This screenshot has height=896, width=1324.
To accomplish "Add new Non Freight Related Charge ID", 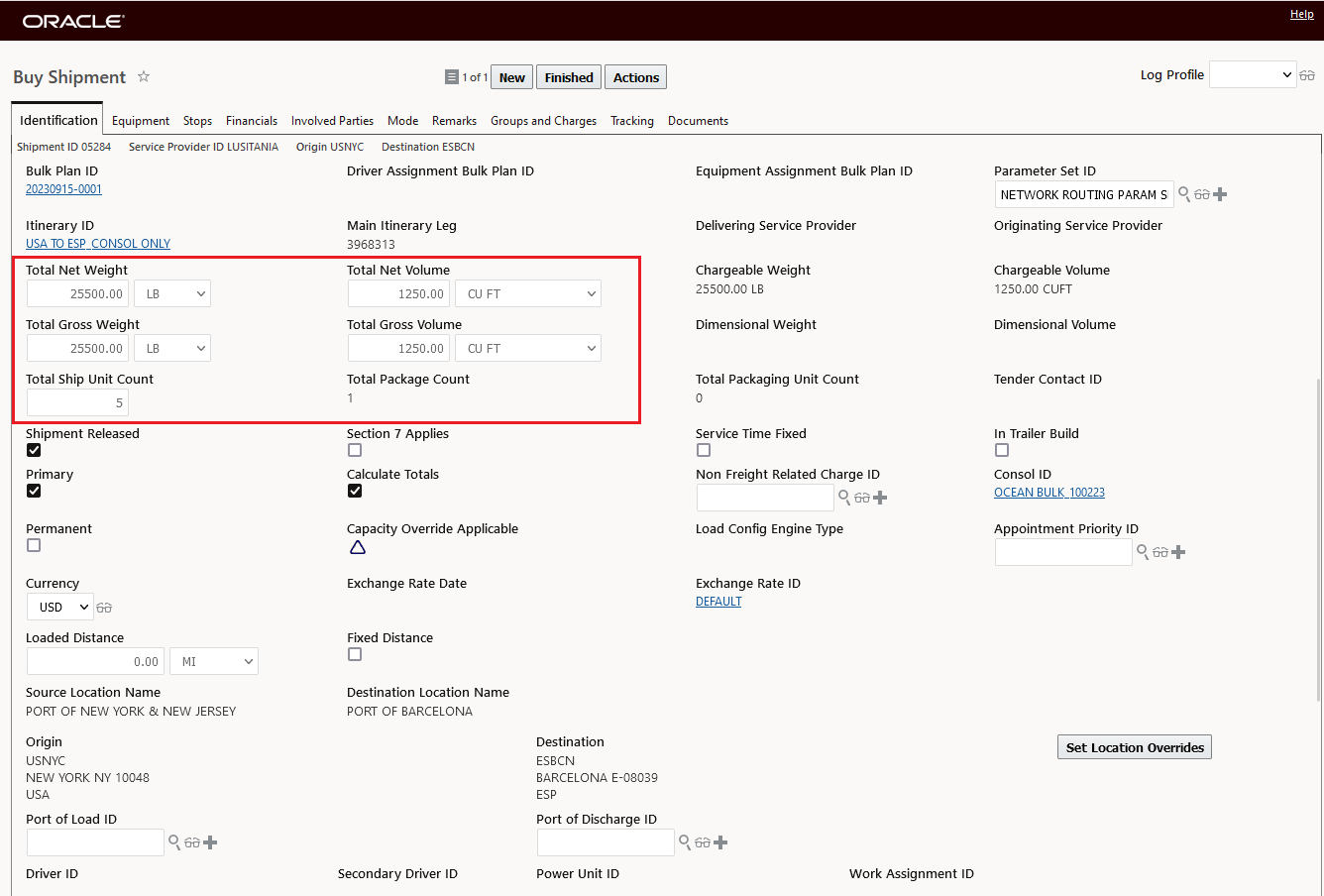I will click(x=880, y=498).
